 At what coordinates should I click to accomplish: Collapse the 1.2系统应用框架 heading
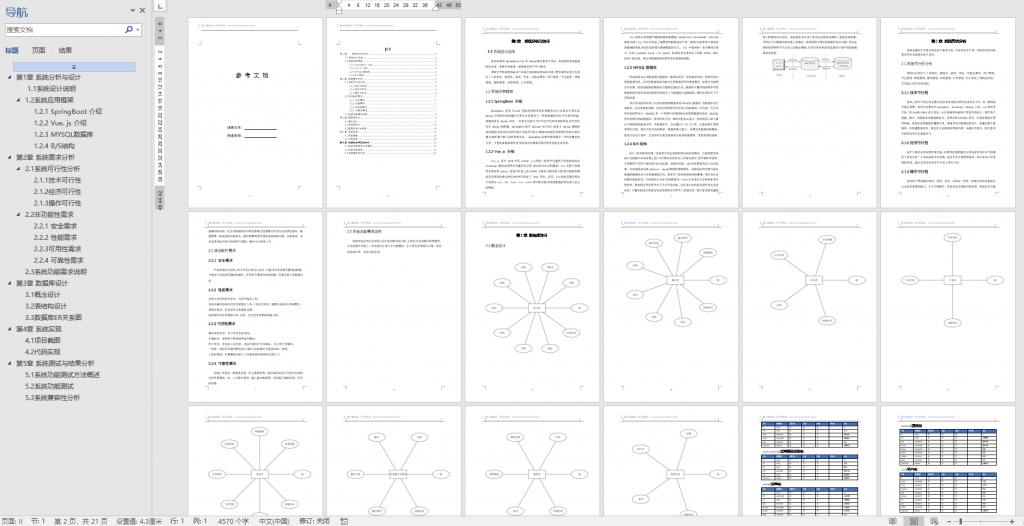click(19, 101)
